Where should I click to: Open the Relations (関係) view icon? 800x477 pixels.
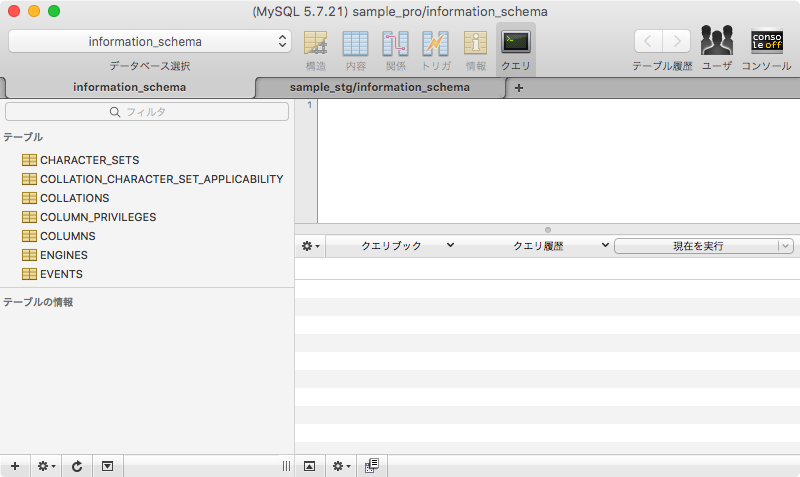pos(395,43)
